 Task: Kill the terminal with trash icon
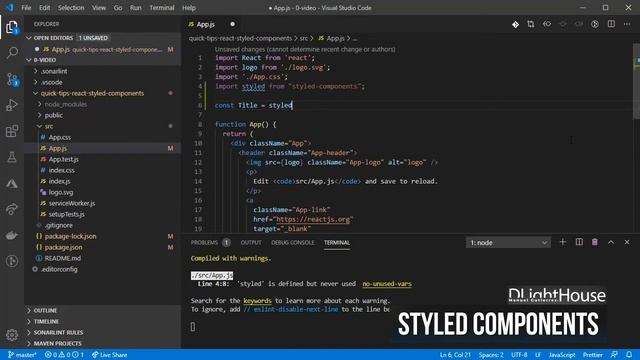pyautogui.click(x=595, y=242)
